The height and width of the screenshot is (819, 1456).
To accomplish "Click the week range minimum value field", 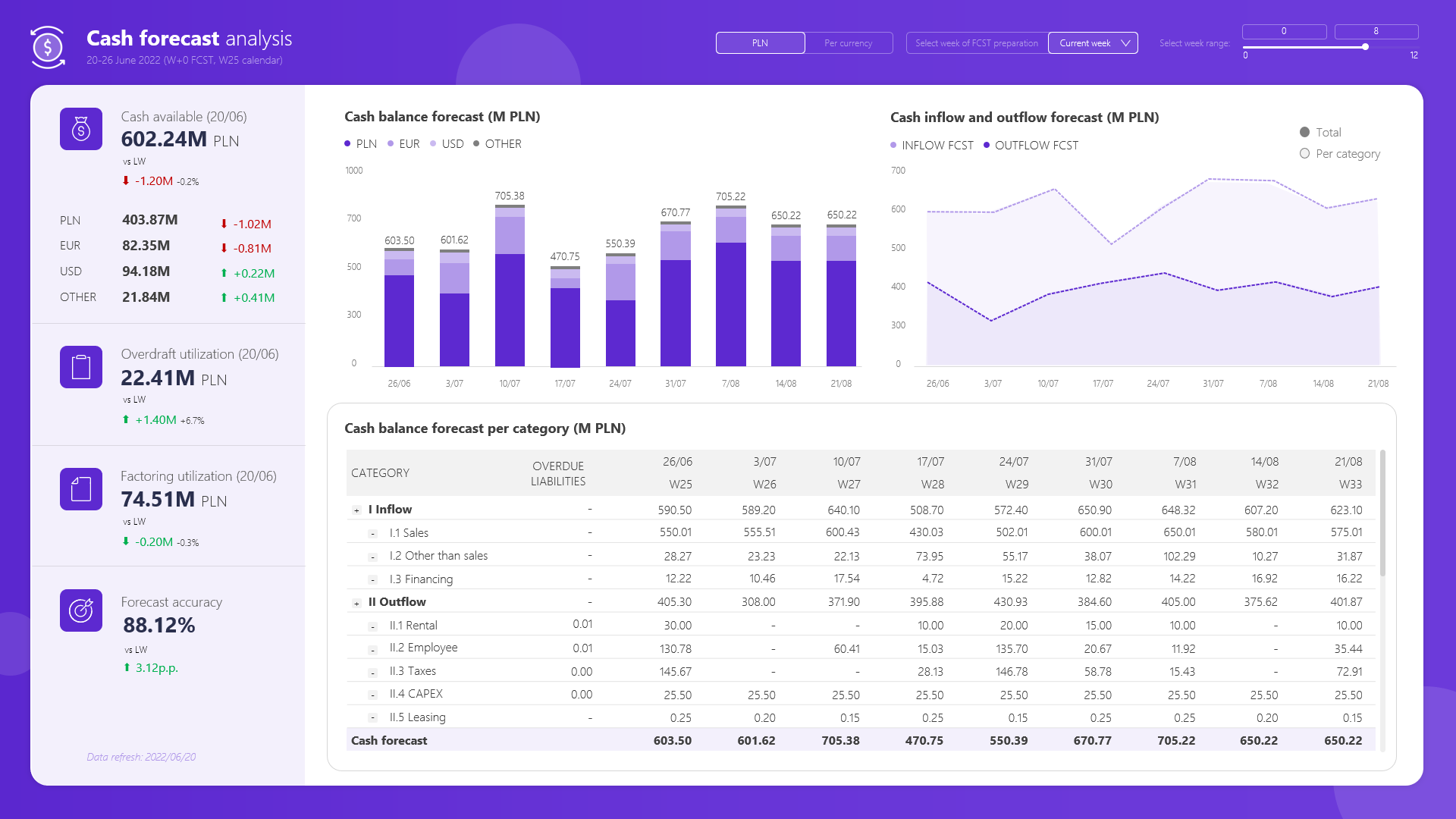I will coord(1284,31).
